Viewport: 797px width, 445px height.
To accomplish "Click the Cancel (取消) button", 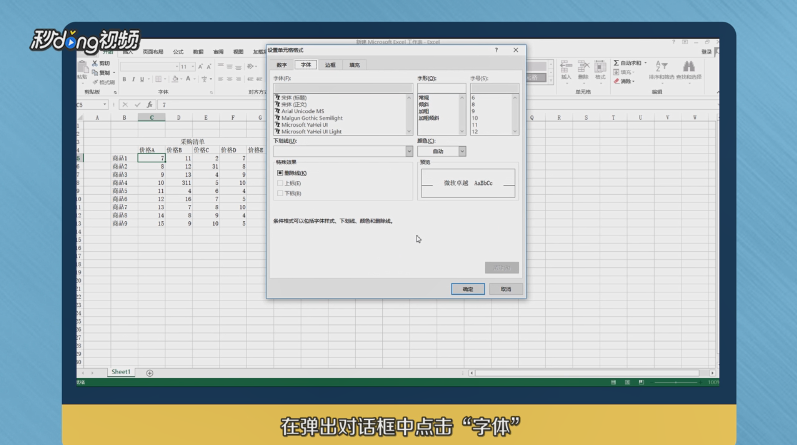I will [506, 289].
